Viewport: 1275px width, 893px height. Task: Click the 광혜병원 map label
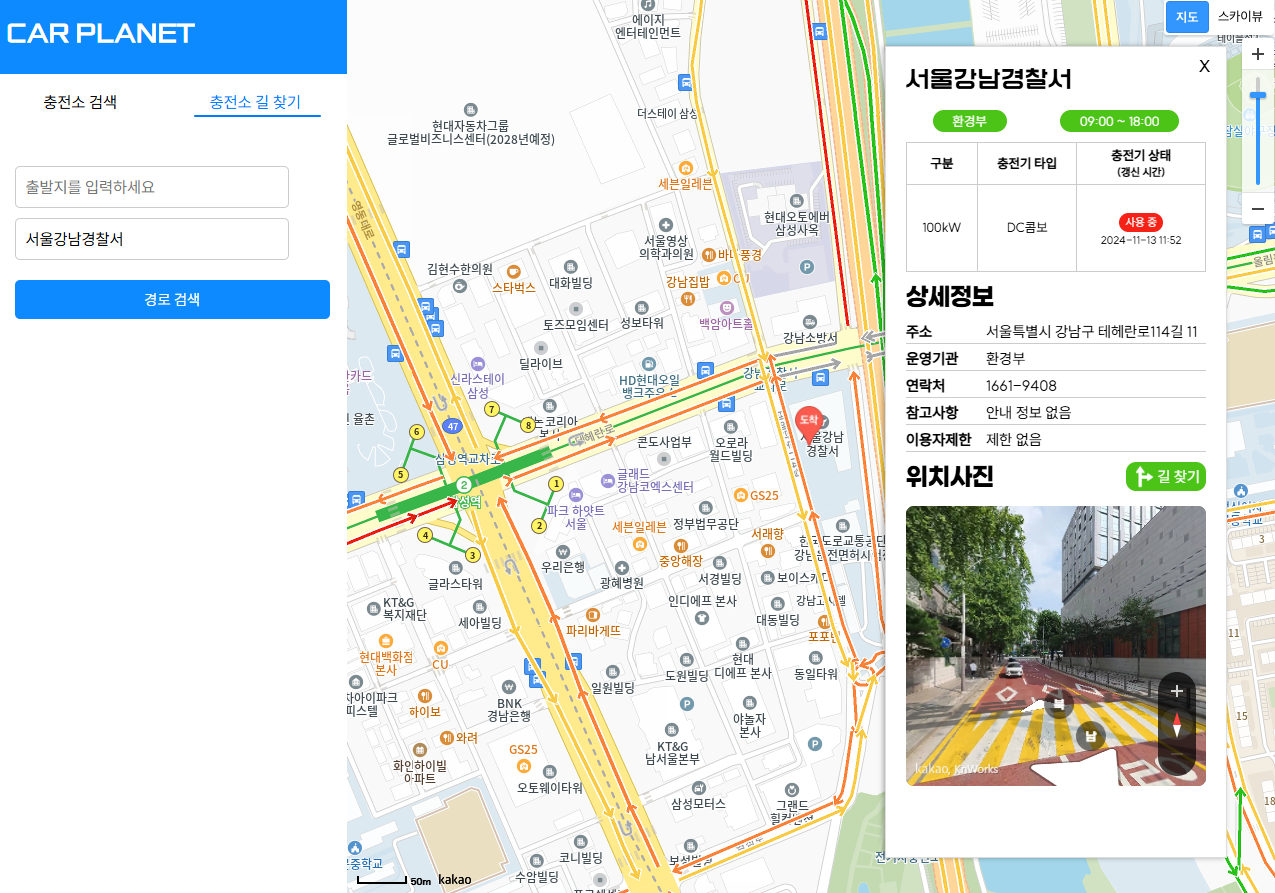pos(622,582)
